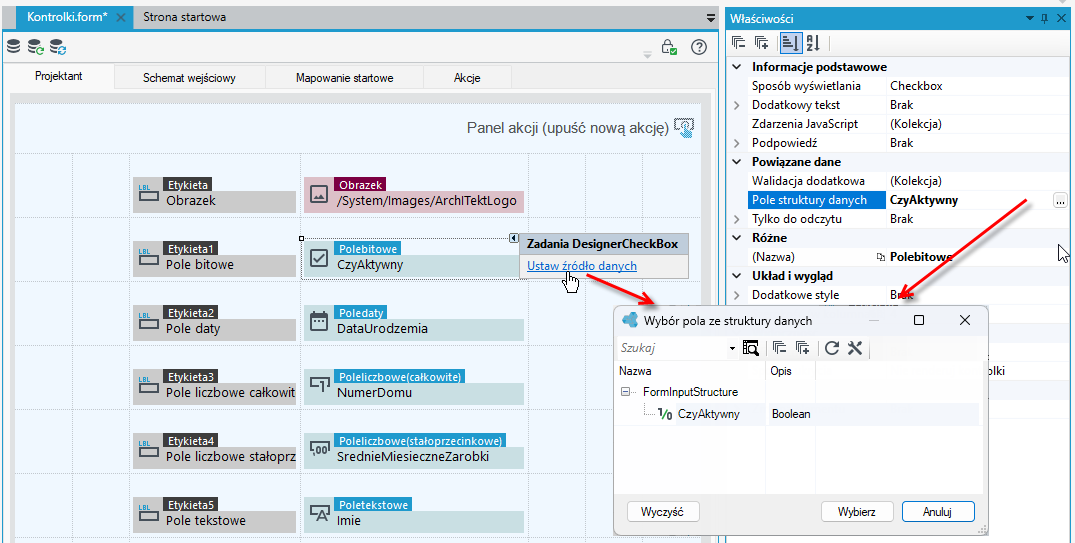This screenshot has width=1075, height=543.
Task: Click the Wyczyść button
Action: [663, 511]
